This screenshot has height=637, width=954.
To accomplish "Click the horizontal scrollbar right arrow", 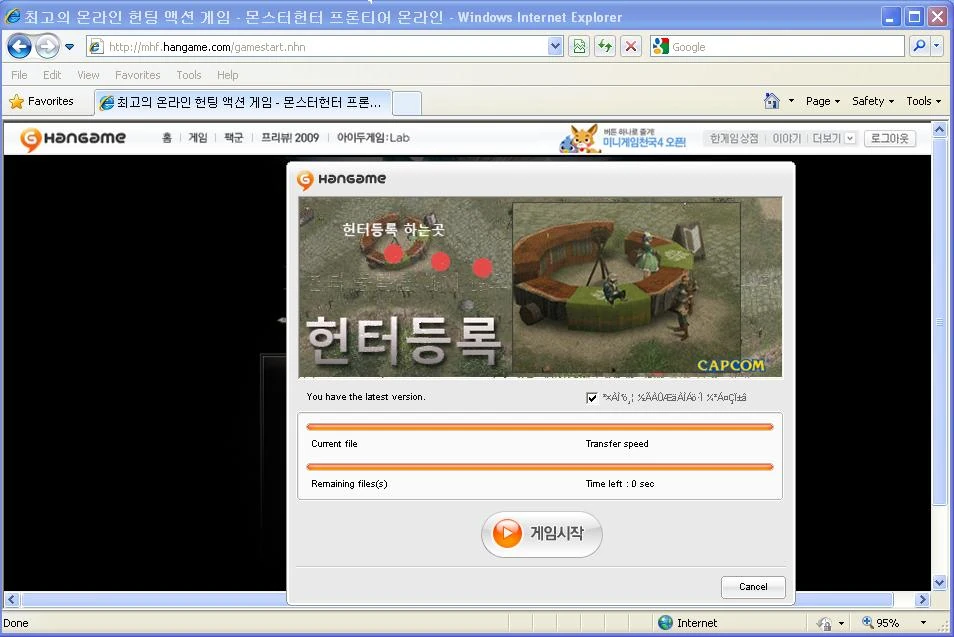I will (922, 599).
